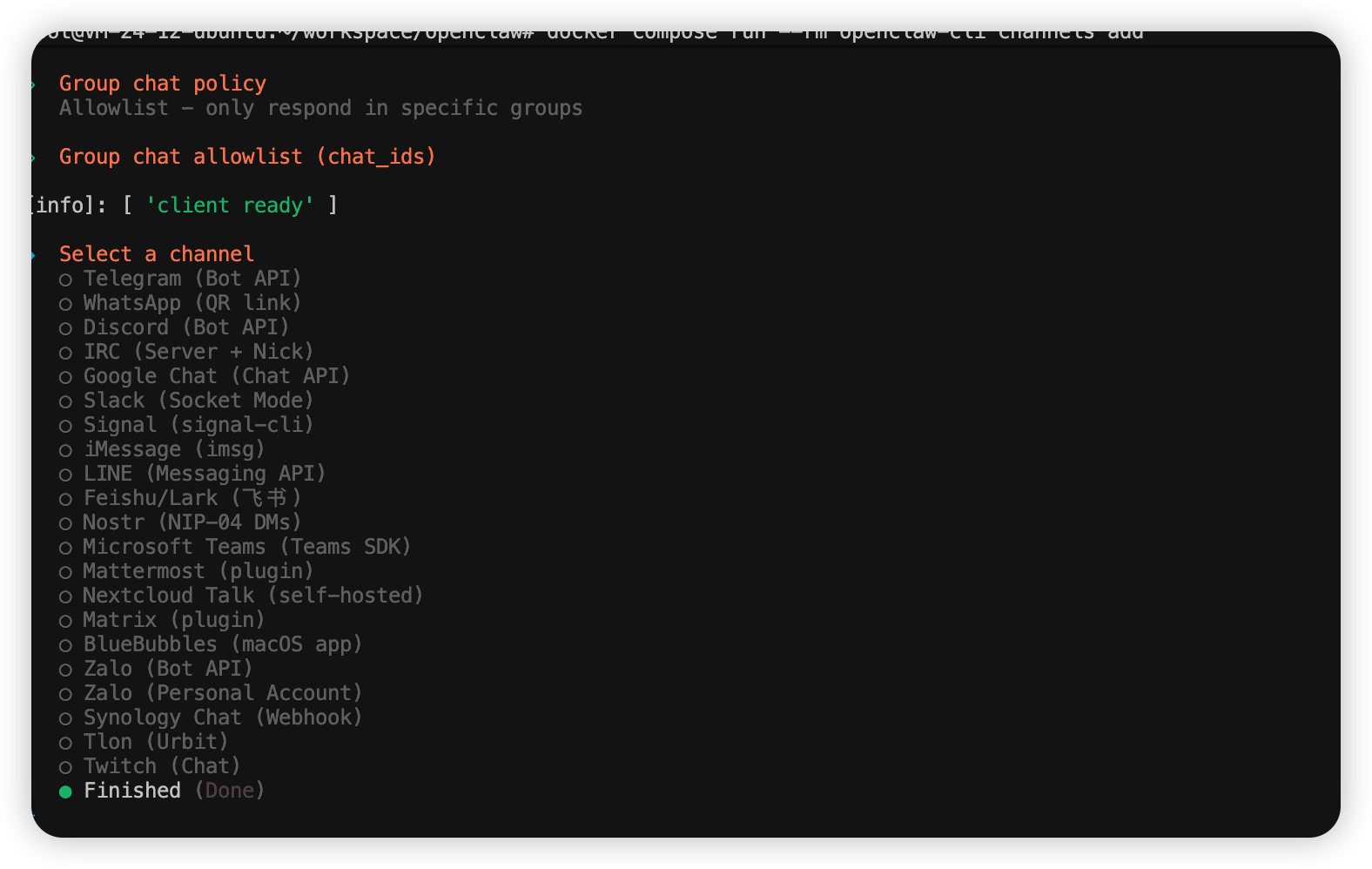
Task: Select Nostr (NIP-04 DMs) channel
Action: pos(192,522)
